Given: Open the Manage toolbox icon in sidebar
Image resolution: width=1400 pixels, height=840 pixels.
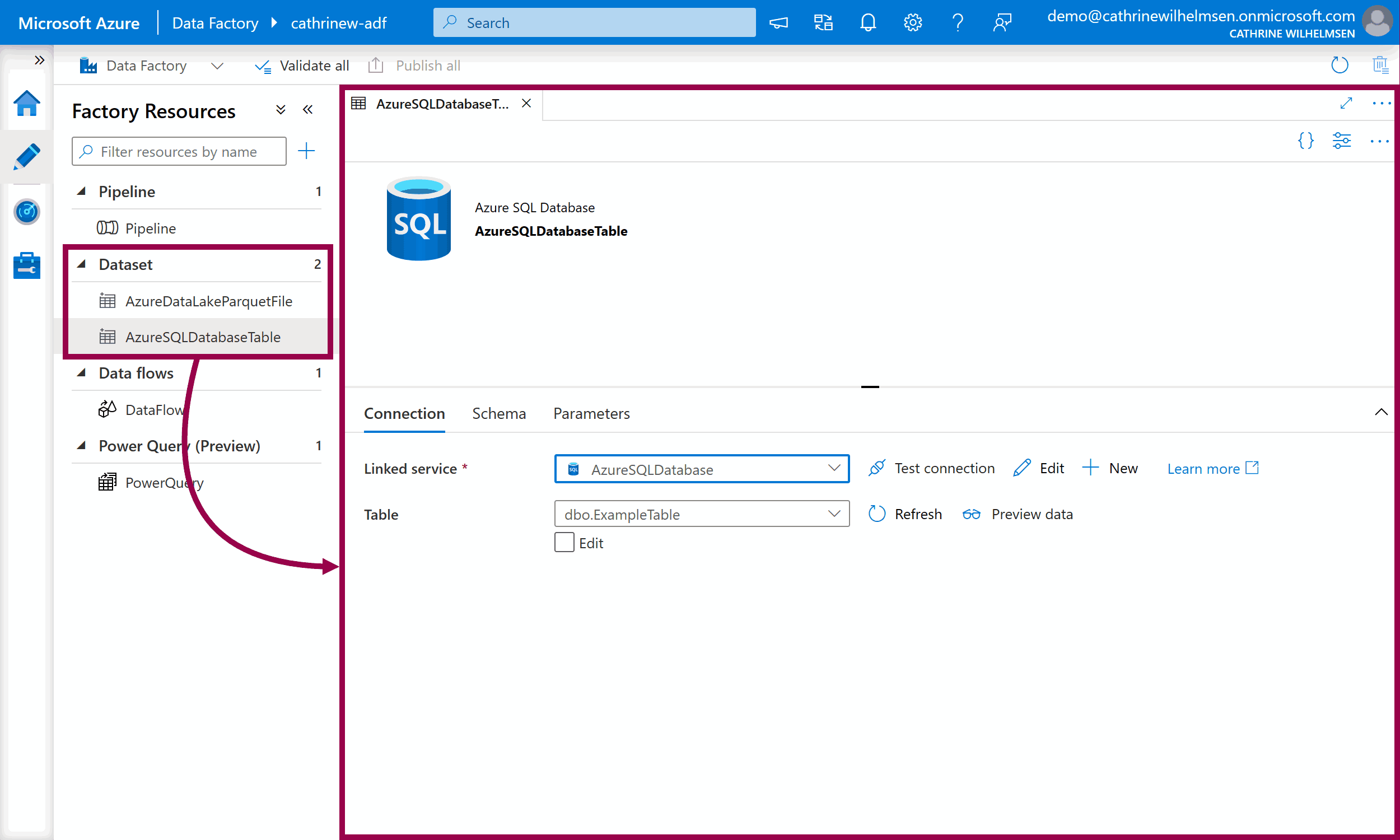Looking at the screenshot, I should (x=26, y=265).
